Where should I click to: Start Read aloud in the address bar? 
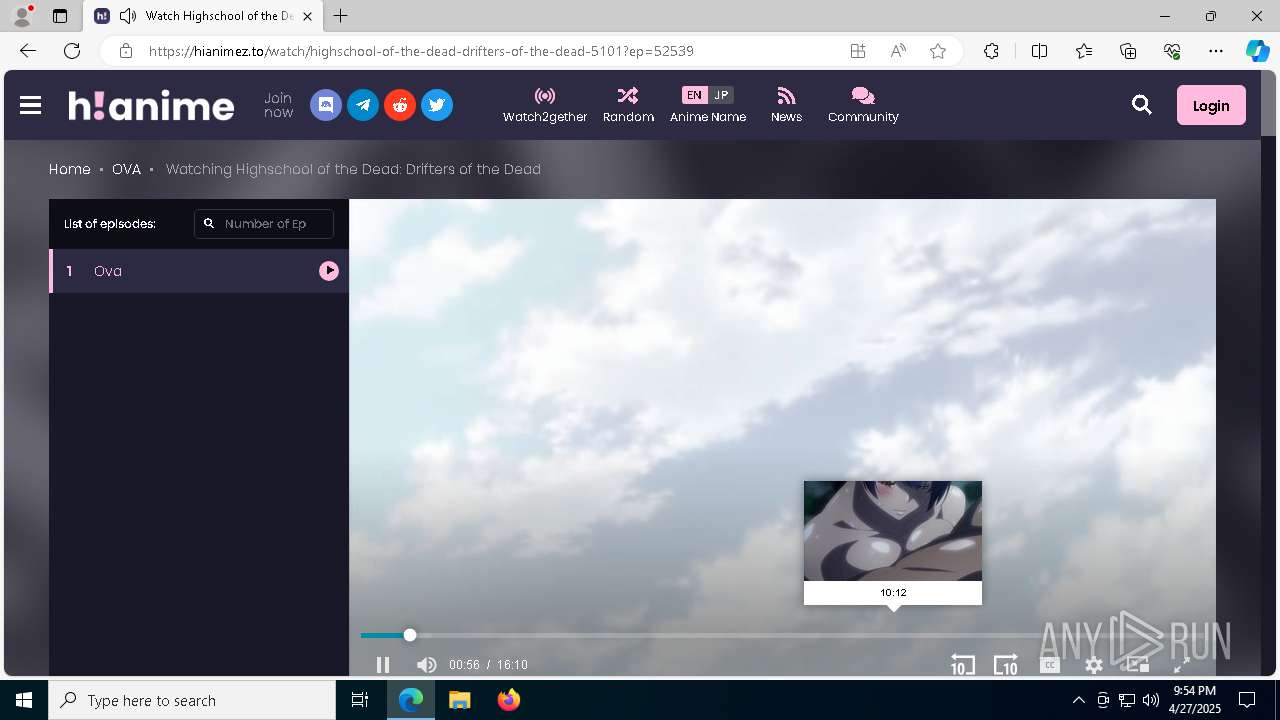tap(898, 51)
